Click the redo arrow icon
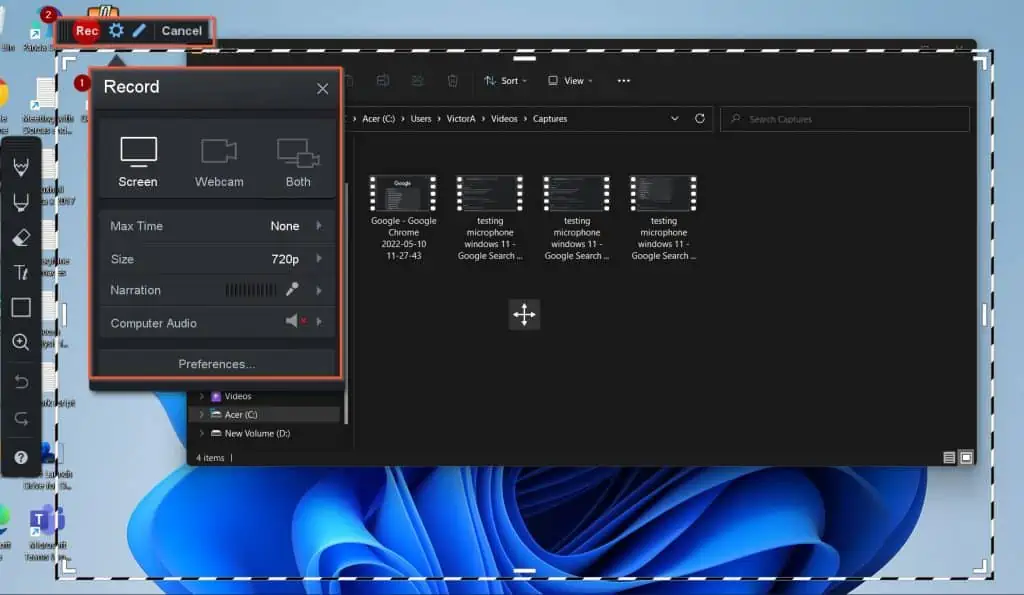Image resolution: width=1024 pixels, height=595 pixels. click(x=20, y=418)
